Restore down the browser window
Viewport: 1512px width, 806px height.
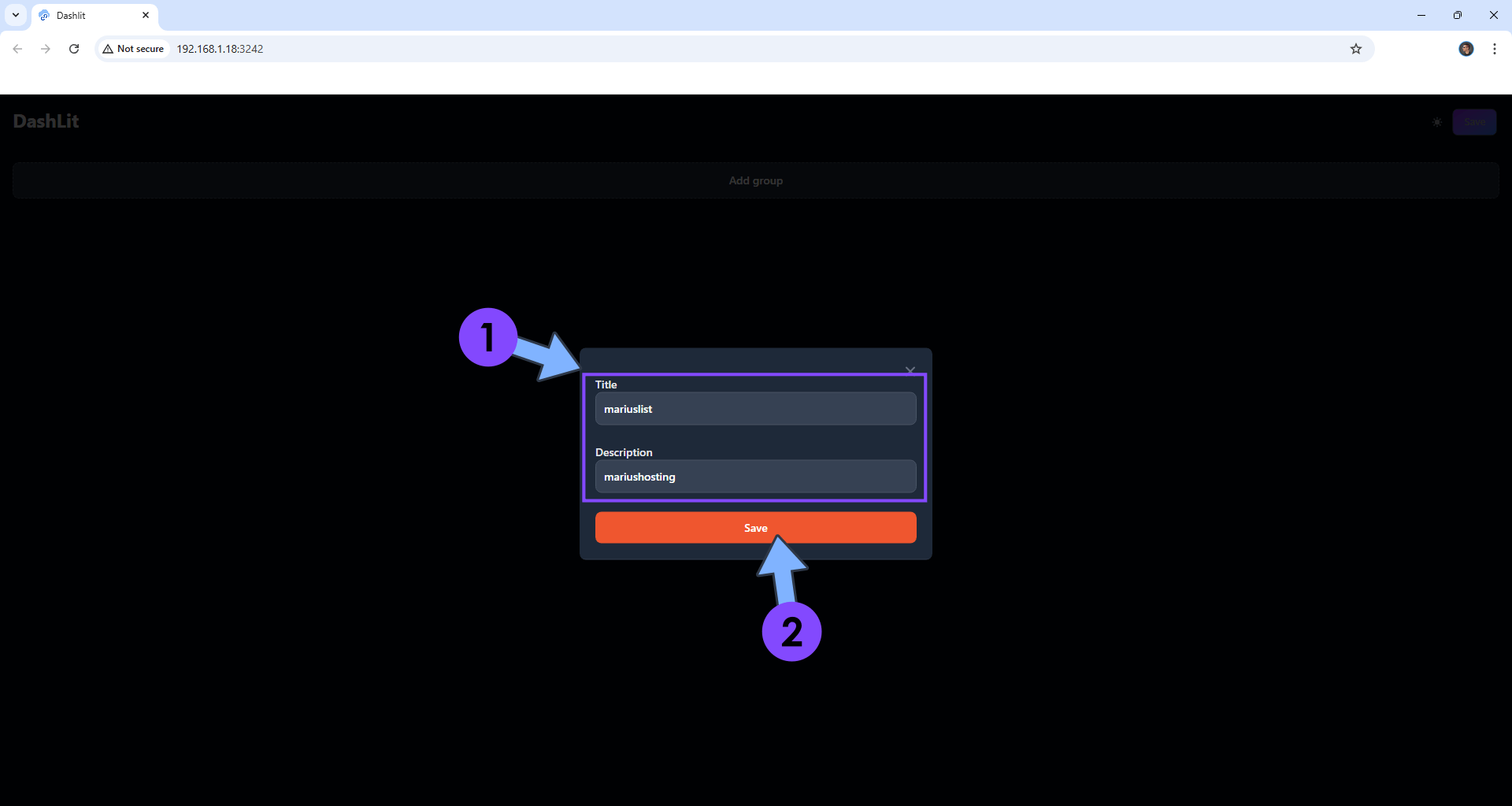pos(1458,15)
